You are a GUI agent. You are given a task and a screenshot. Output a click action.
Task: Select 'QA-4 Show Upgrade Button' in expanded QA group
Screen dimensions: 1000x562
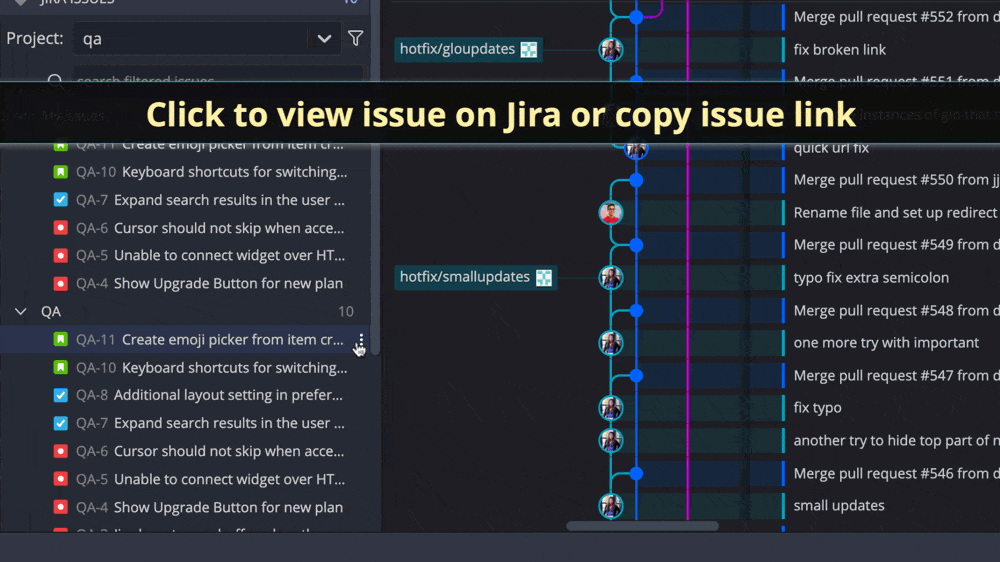tap(209, 507)
